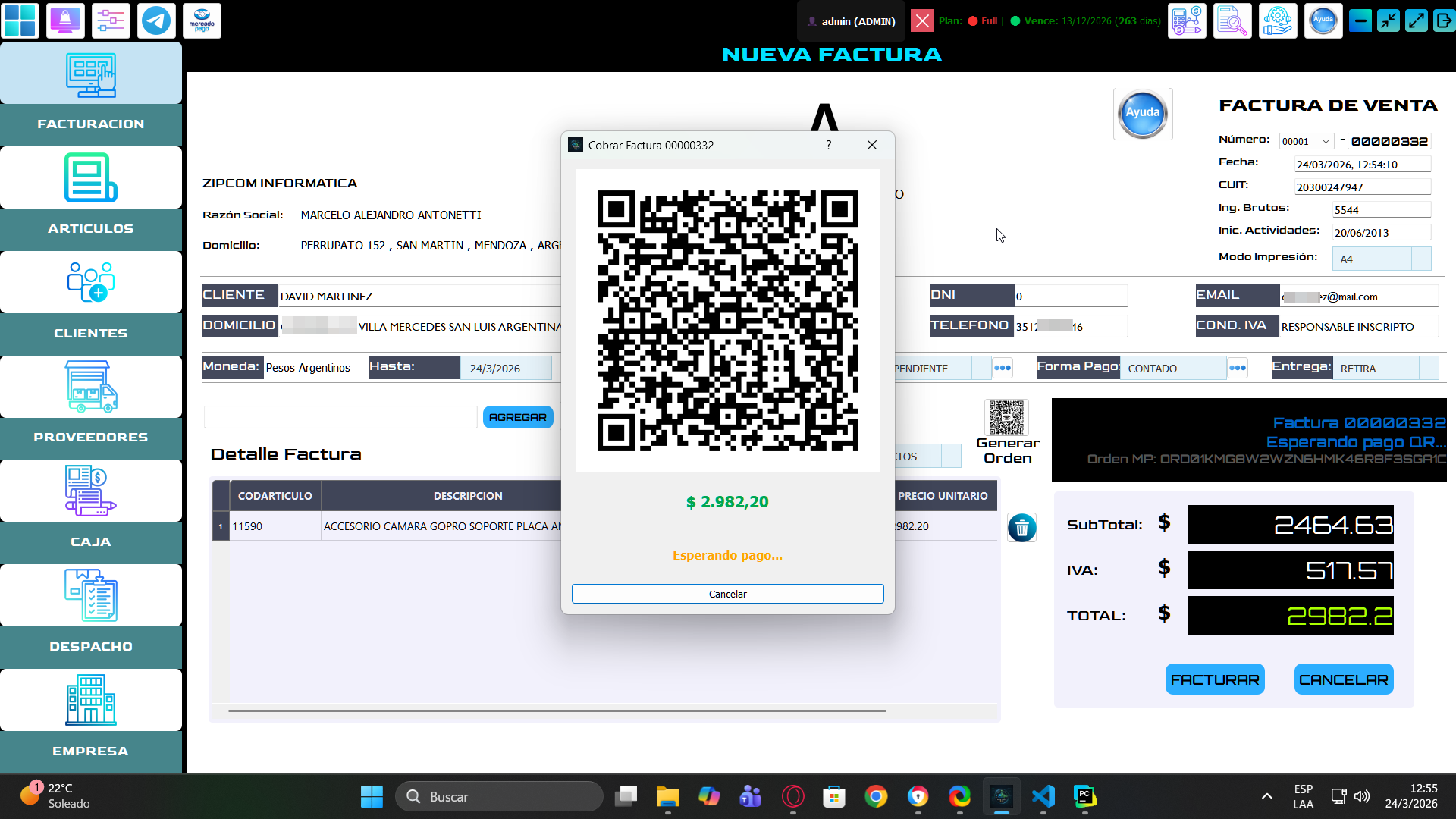
Task: Delete the GoPro accessory line with trash icon
Action: [x=1021, y=528]
